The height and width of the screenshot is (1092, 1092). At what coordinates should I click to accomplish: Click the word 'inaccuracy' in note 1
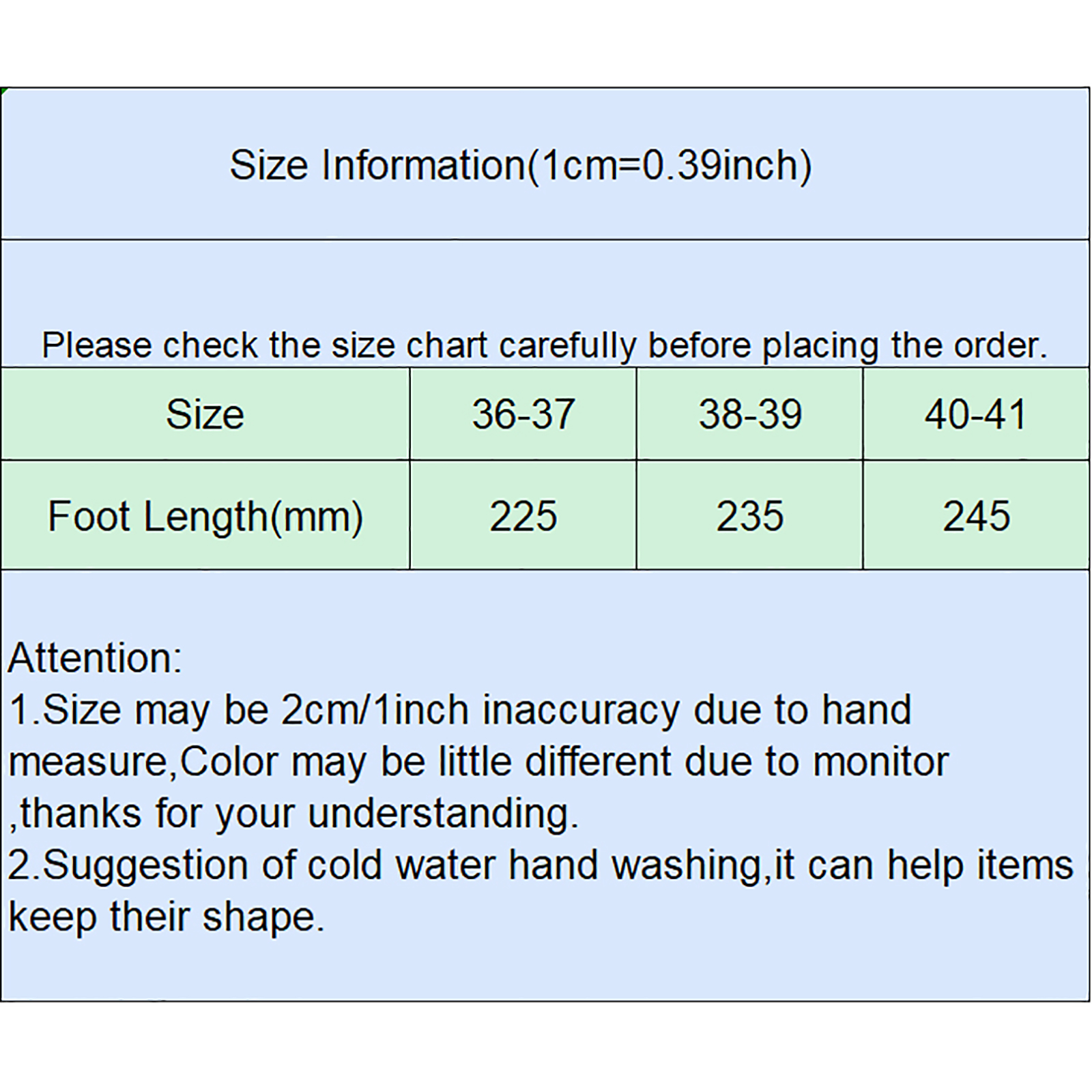click(581, 710)
